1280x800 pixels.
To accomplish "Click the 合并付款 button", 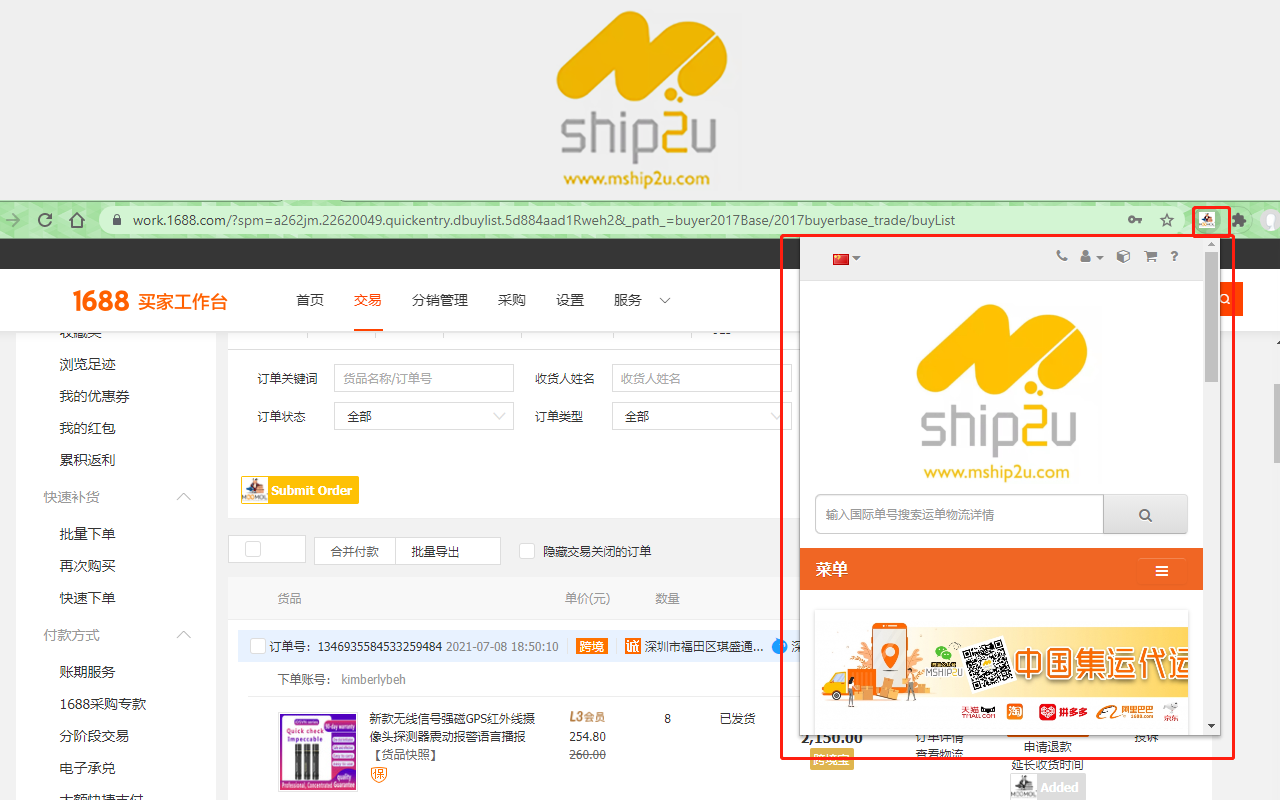I will click(355, 551).
